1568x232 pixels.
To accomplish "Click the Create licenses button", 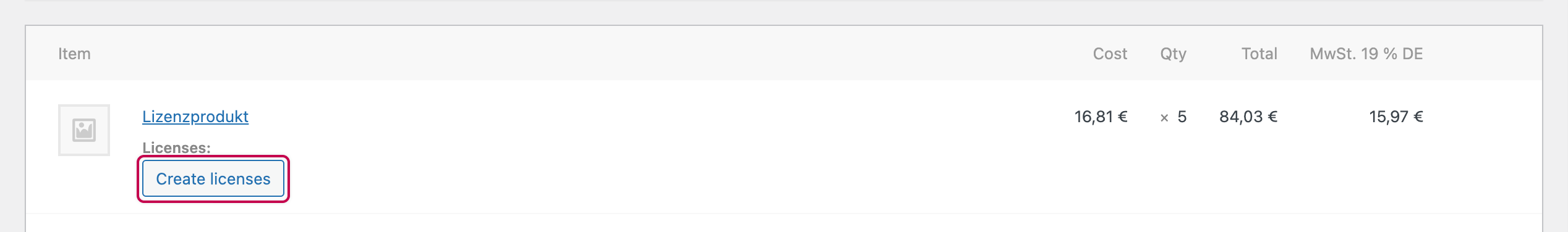I will [x=213, y=178].
